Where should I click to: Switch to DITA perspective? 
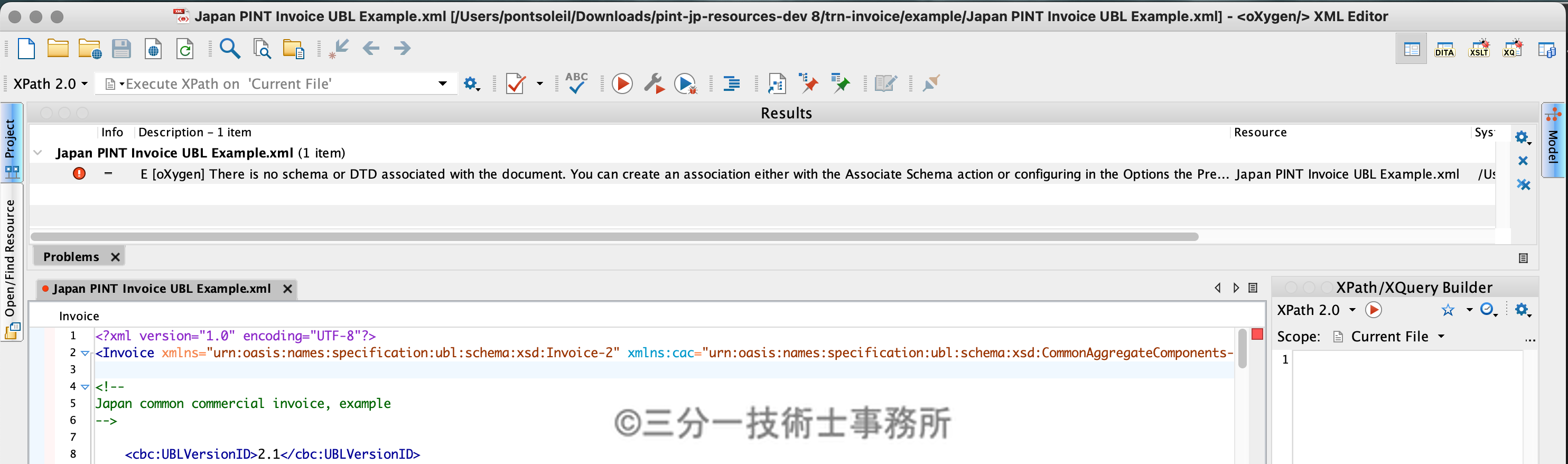pyautogui.click(x=1444, y=49)
